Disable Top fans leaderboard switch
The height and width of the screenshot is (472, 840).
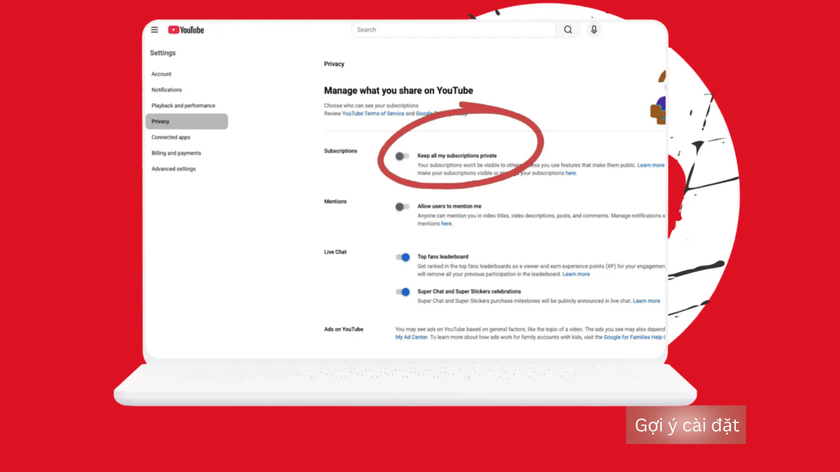(x=402, y=257)
